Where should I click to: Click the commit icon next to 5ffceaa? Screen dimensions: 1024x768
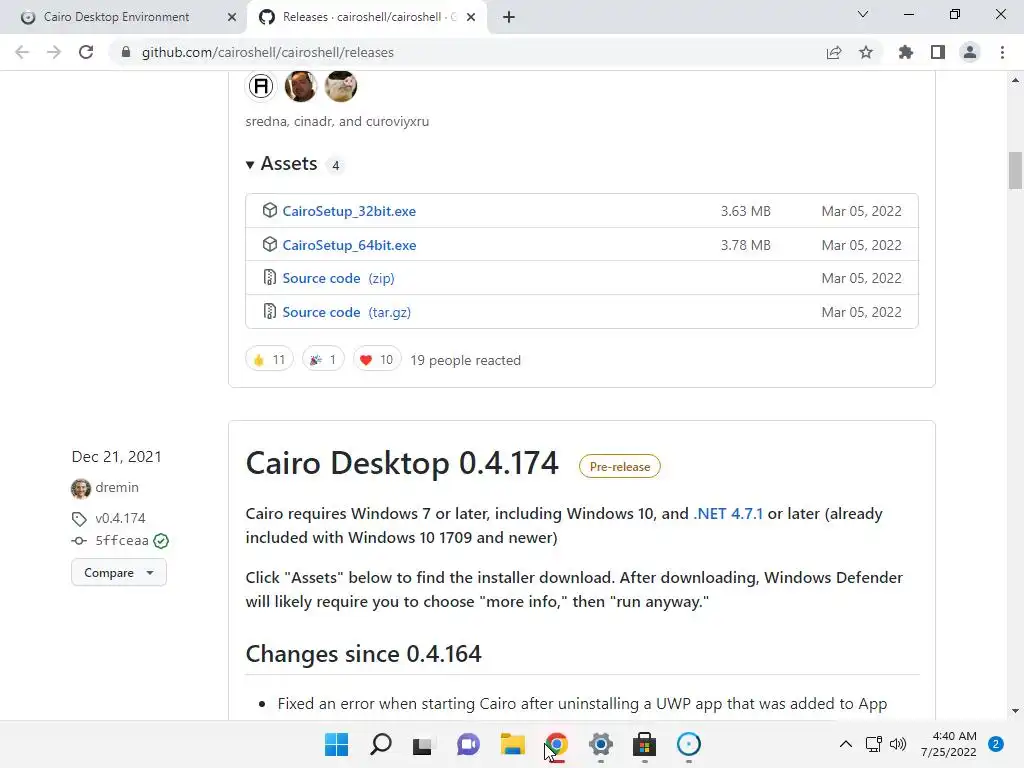point(79,541)
